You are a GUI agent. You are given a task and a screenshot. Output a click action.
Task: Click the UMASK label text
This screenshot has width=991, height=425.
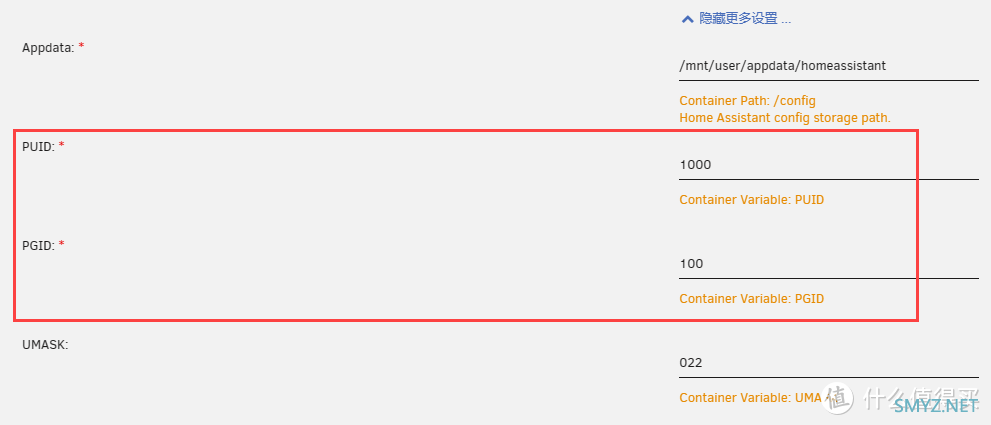click(x=45, y=345)
